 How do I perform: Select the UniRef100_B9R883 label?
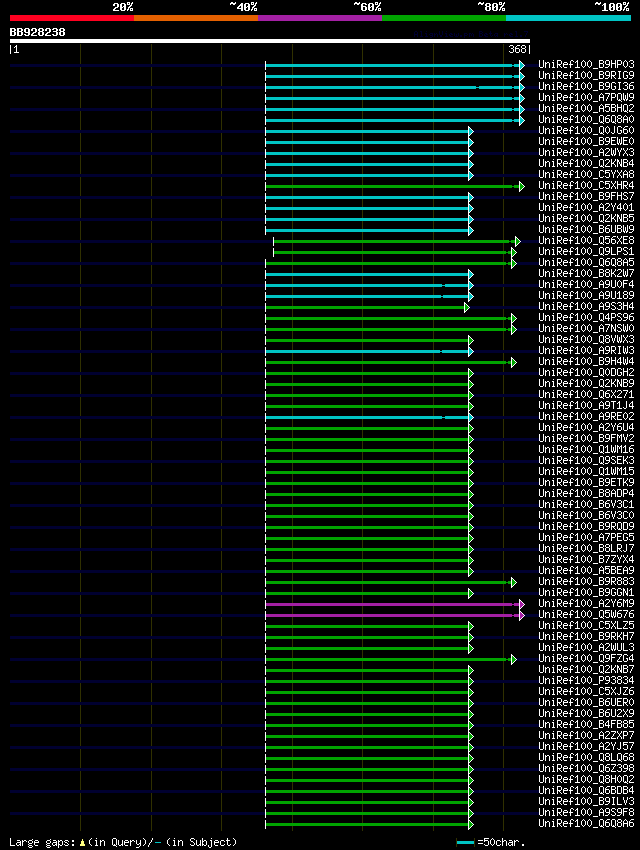[x=586, y=582]
